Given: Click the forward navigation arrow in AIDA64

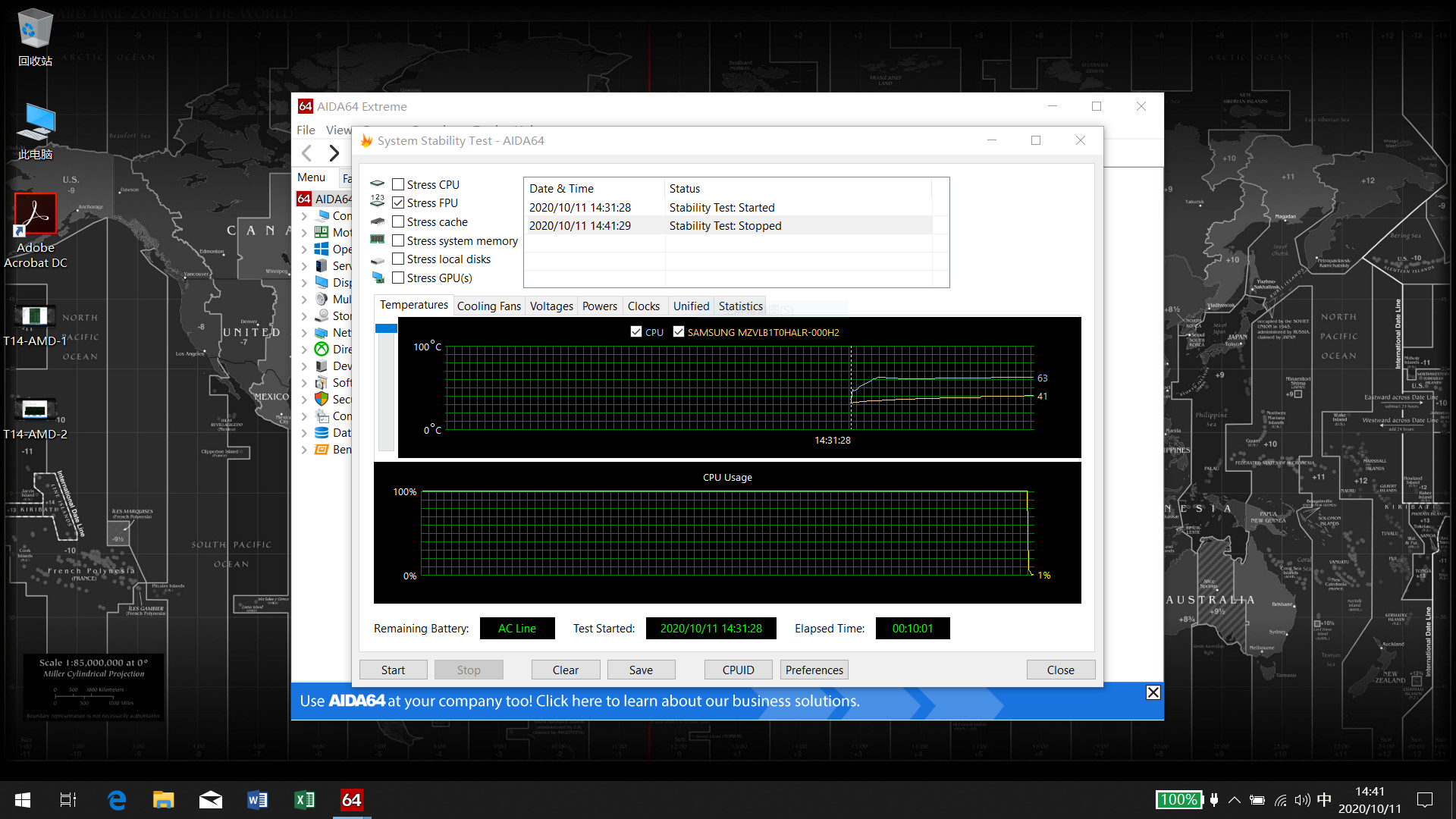Looking at the screenshot, I should (334, 153).
